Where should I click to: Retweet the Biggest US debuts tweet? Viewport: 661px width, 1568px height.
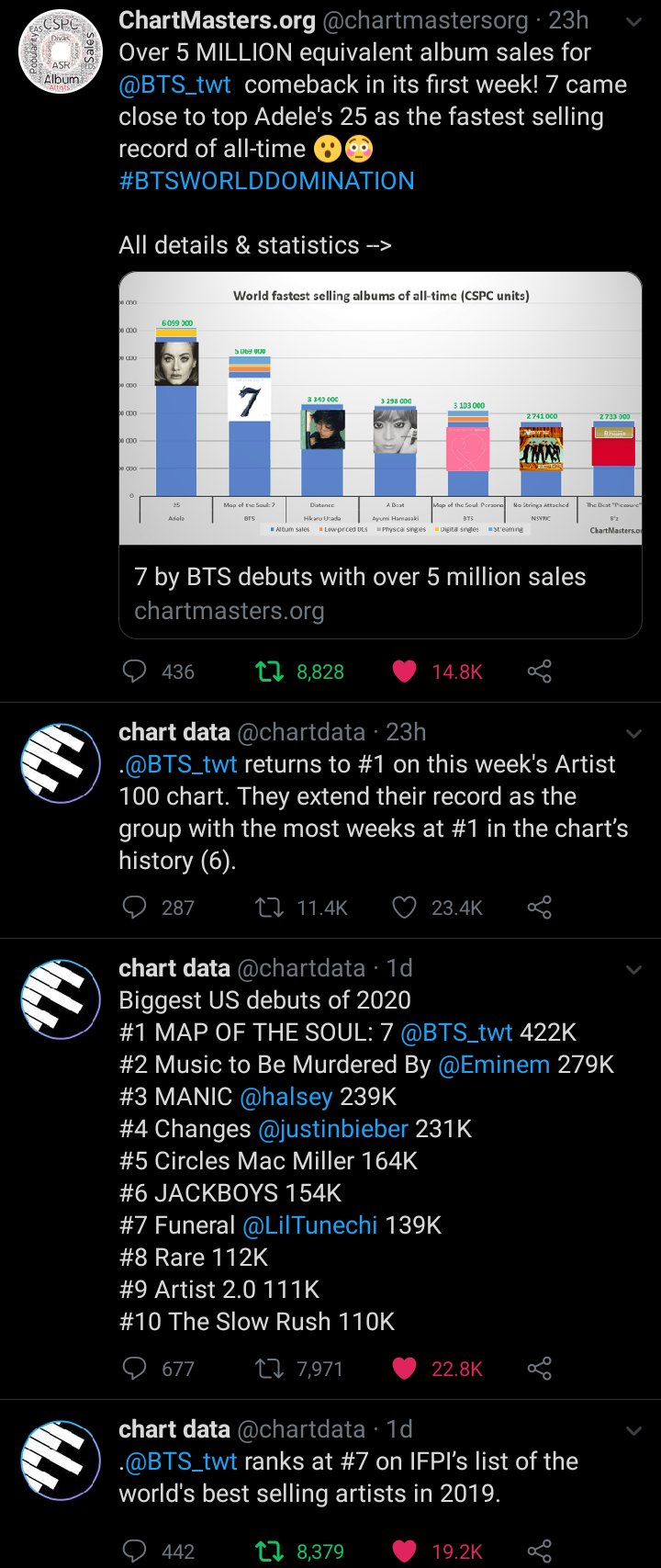pos(270,1369)
